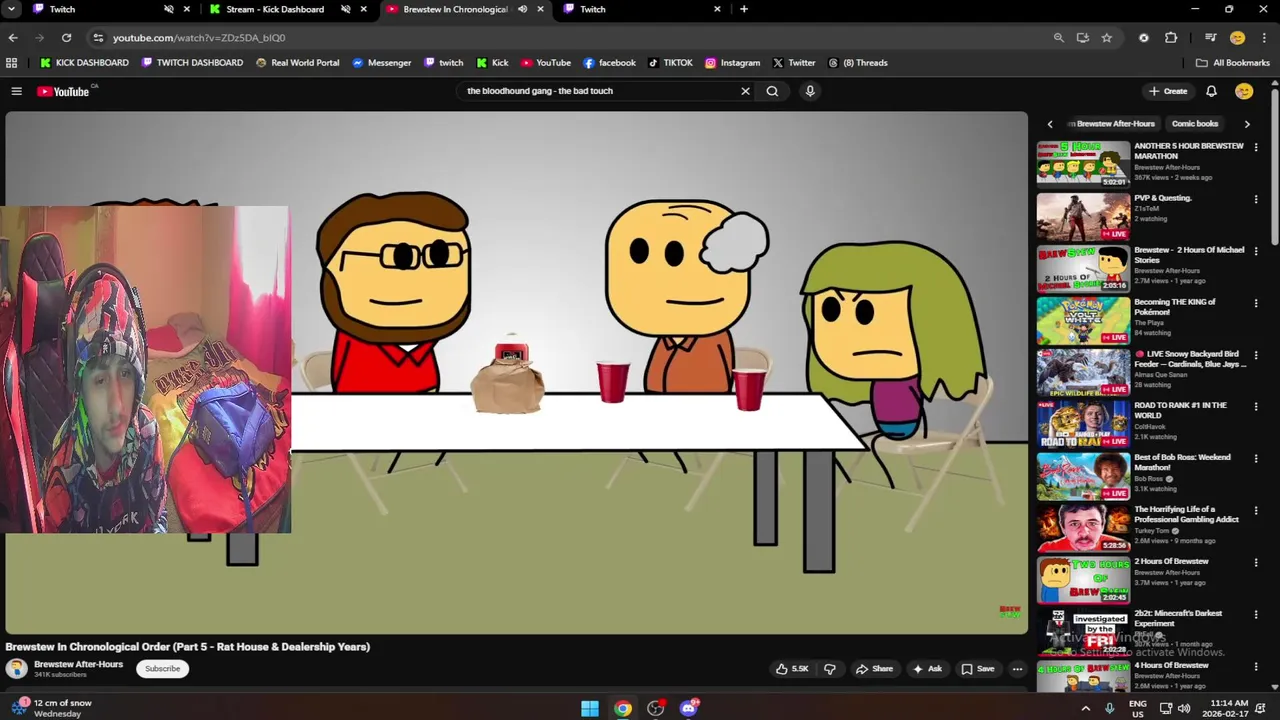Screen dimensions: 1280x720
Task: Open options for 2 Hours Of Brewstew
Action: tap(1256, 563)
